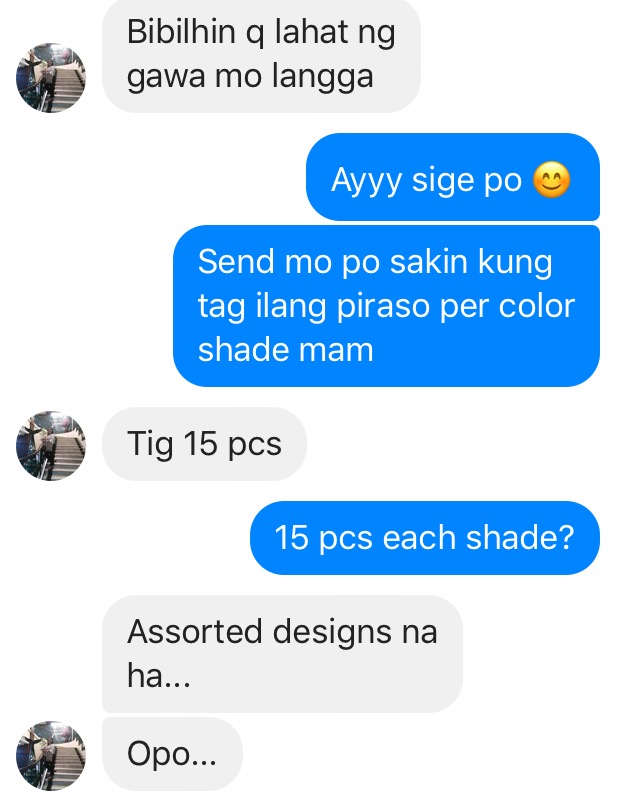The image size is (640, 792).
Task: Tap the avatar beside the 'Opo...' message
Action: pyautogui.click(x=51, y=756)
